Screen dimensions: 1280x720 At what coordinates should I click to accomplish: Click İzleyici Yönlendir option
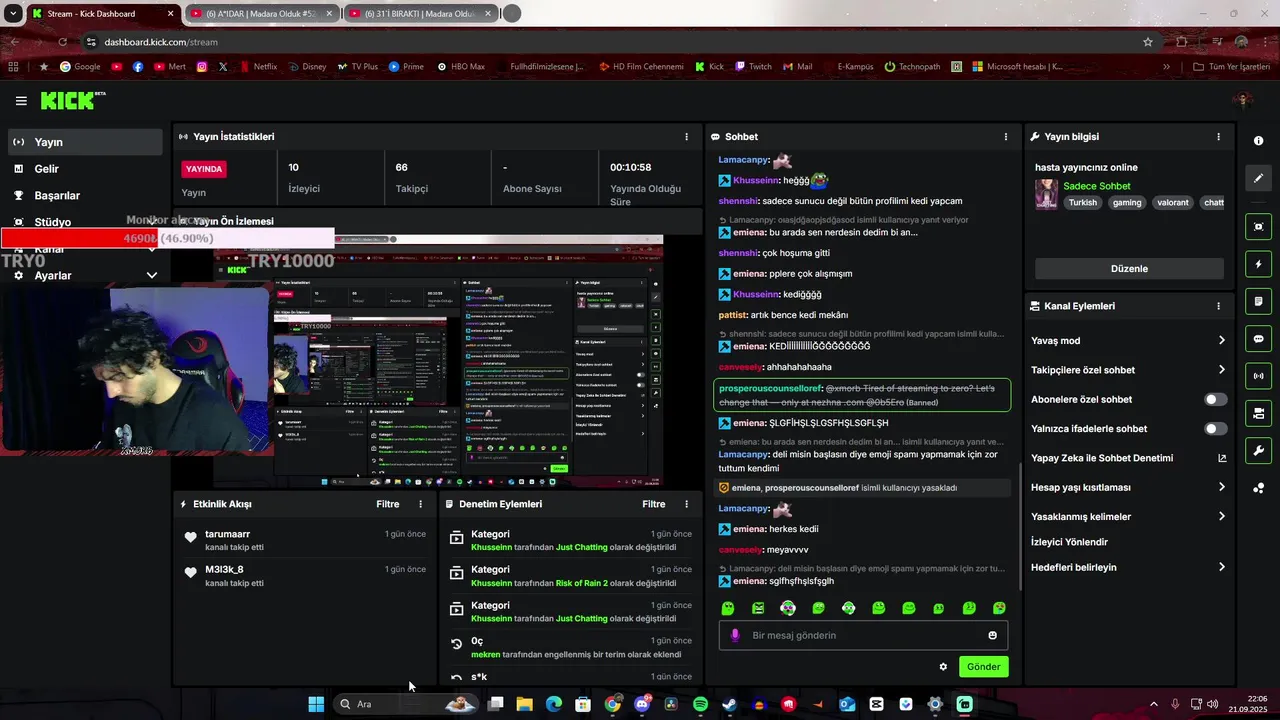pos(1069,542)
